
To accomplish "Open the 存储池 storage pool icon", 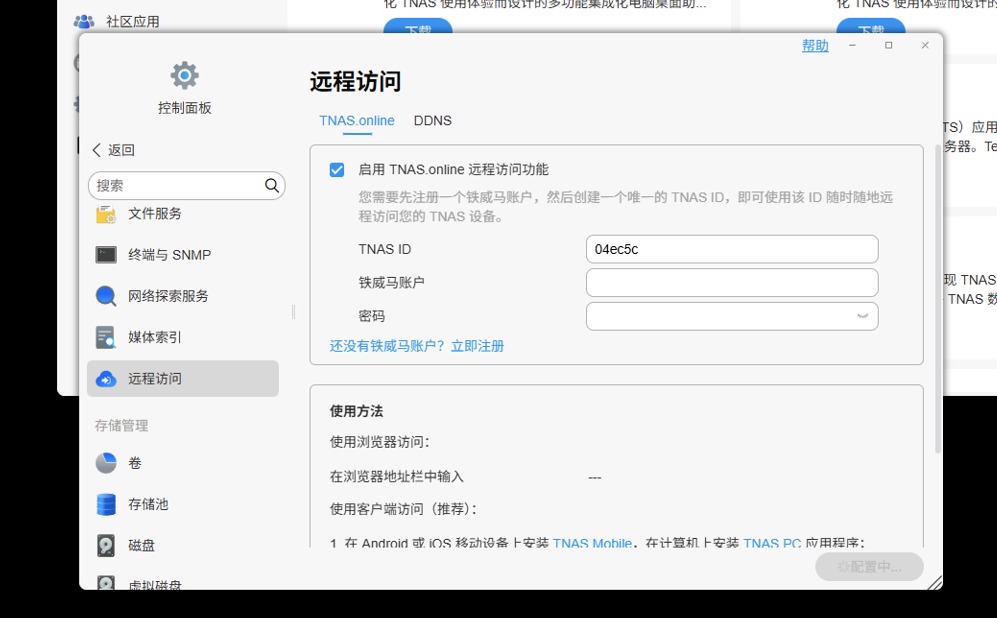I will [106, 504].
